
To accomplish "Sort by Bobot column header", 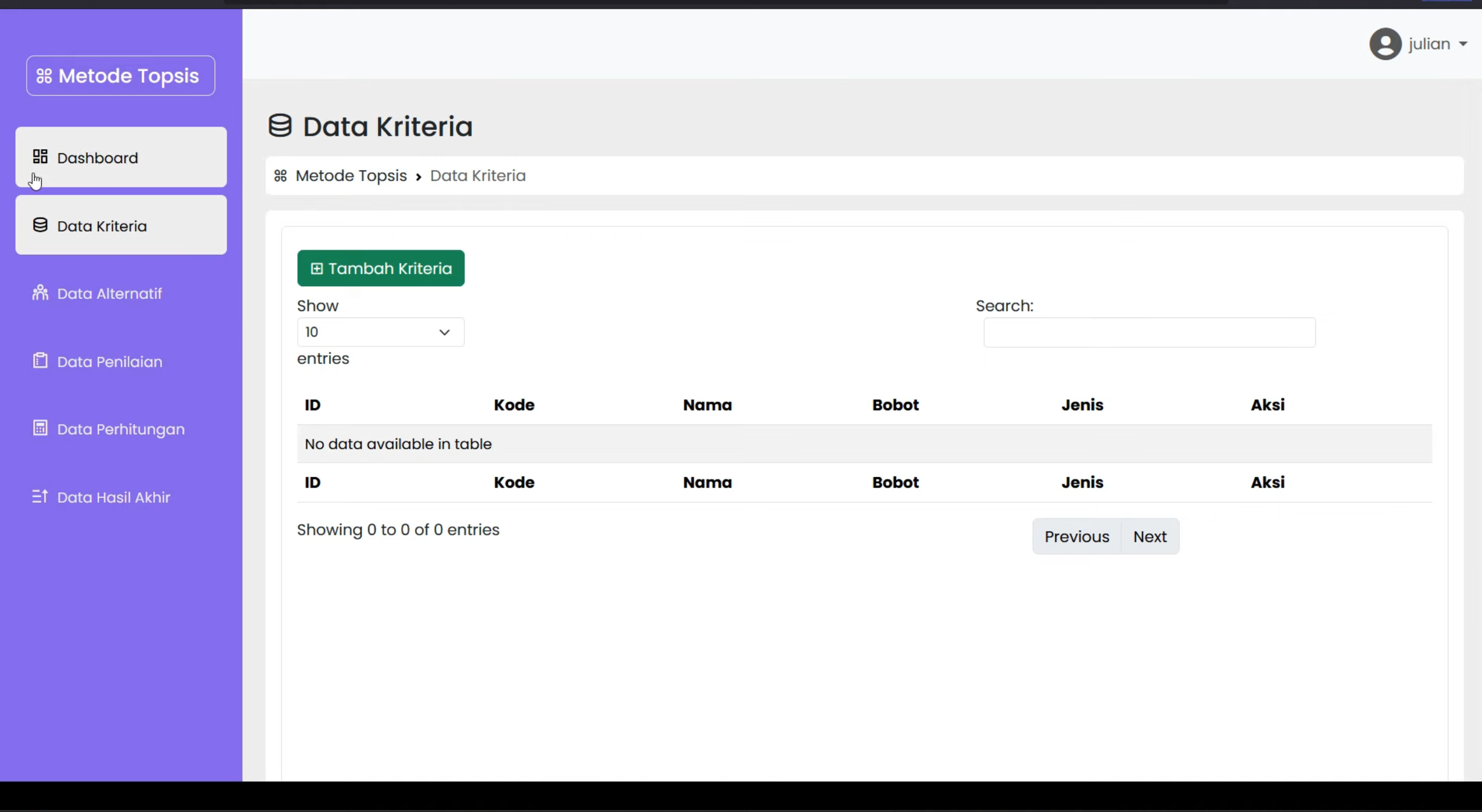I will pos(895,405).
